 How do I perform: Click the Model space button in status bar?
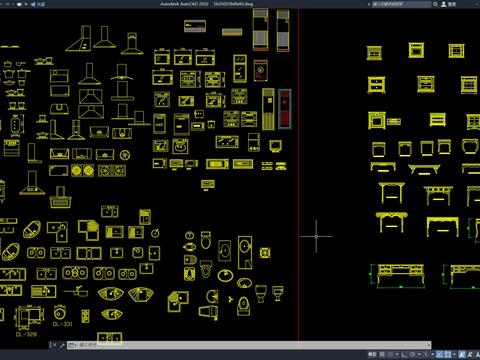[x=372, y=354]
